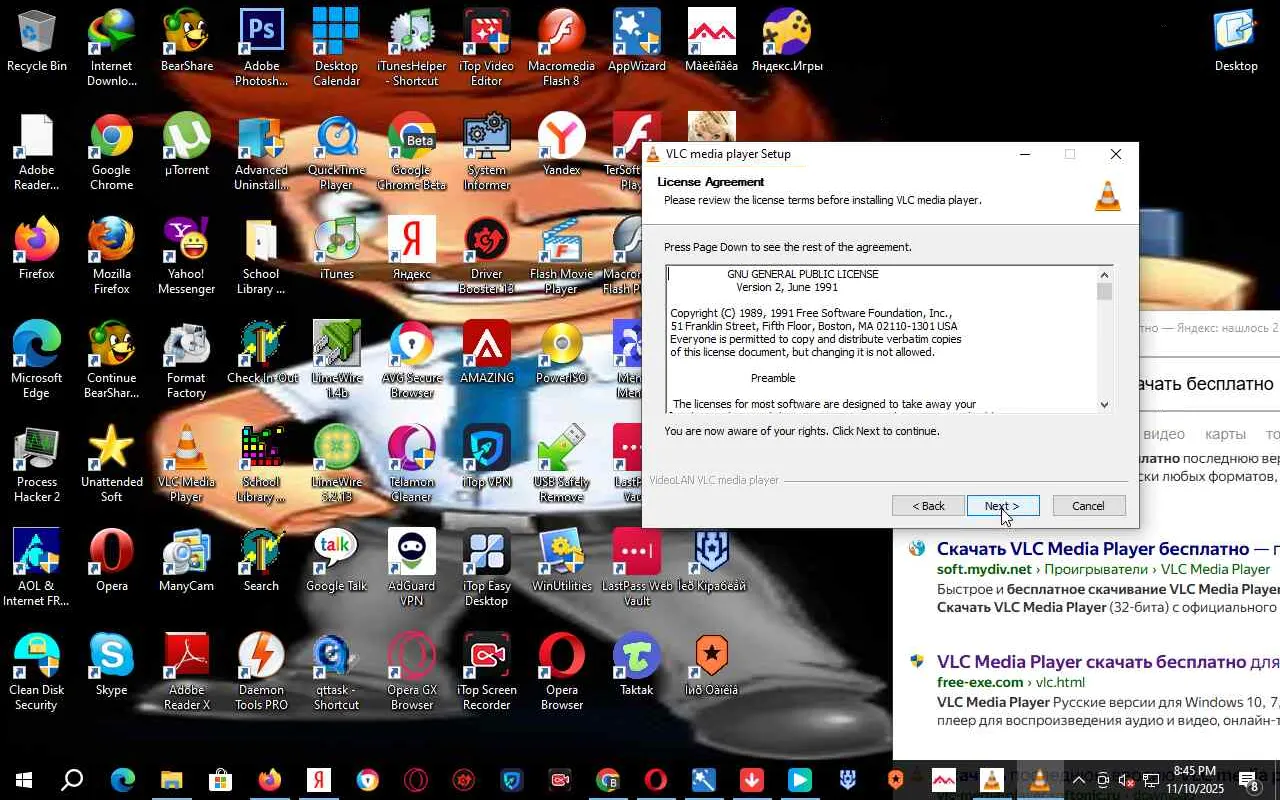The image size is (1280, 800).
Task: Select the Taktak desktop shortcut
Action: tap(637, 665)
